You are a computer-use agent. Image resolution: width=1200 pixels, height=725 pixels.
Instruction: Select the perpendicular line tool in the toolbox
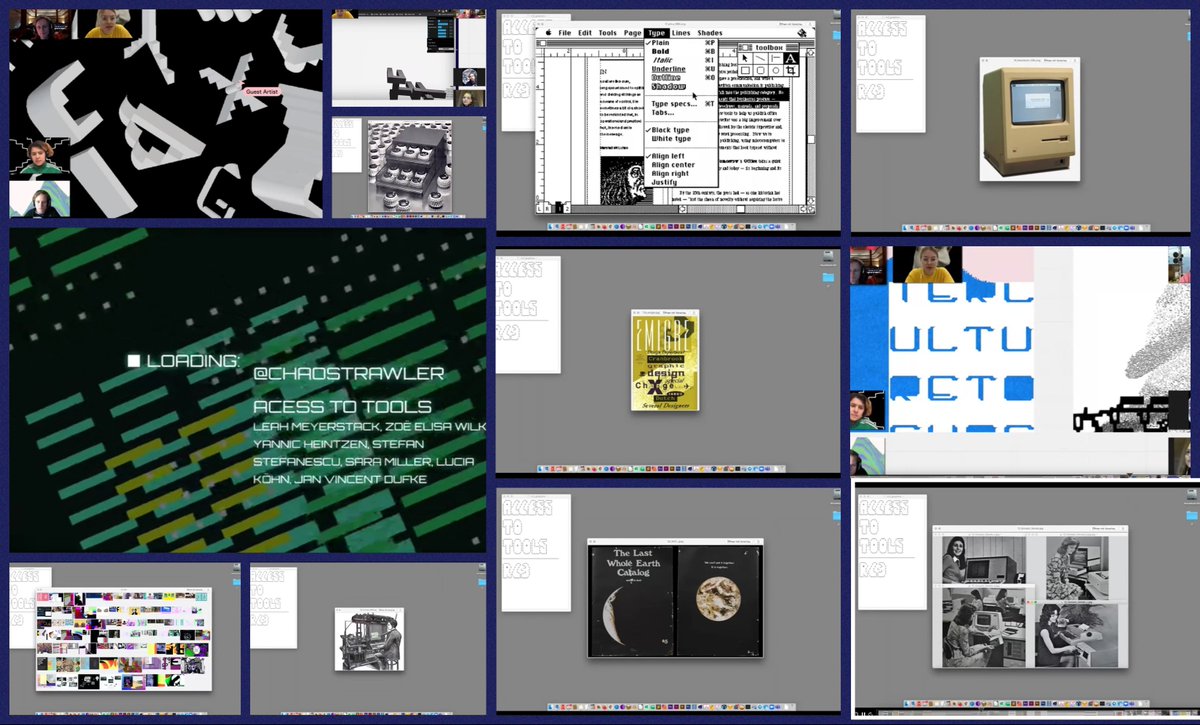tap(775, 58)
